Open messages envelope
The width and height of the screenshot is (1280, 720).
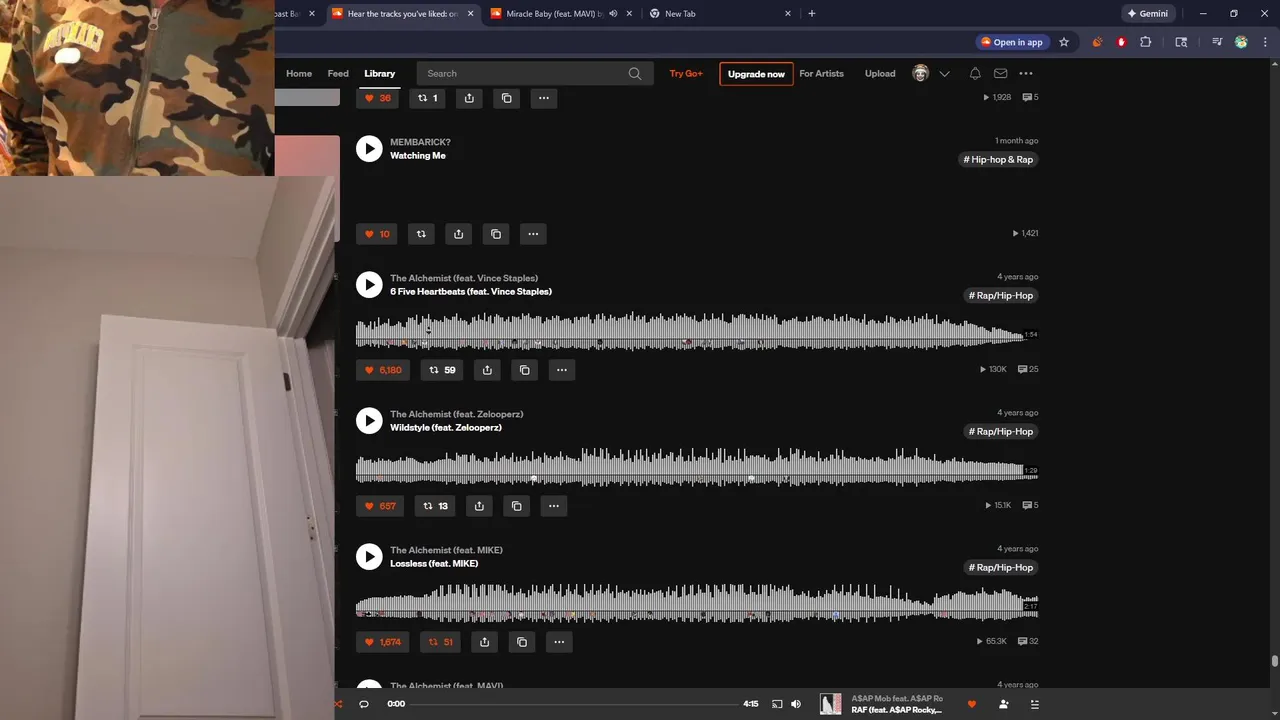click(x=1000, y=73)
